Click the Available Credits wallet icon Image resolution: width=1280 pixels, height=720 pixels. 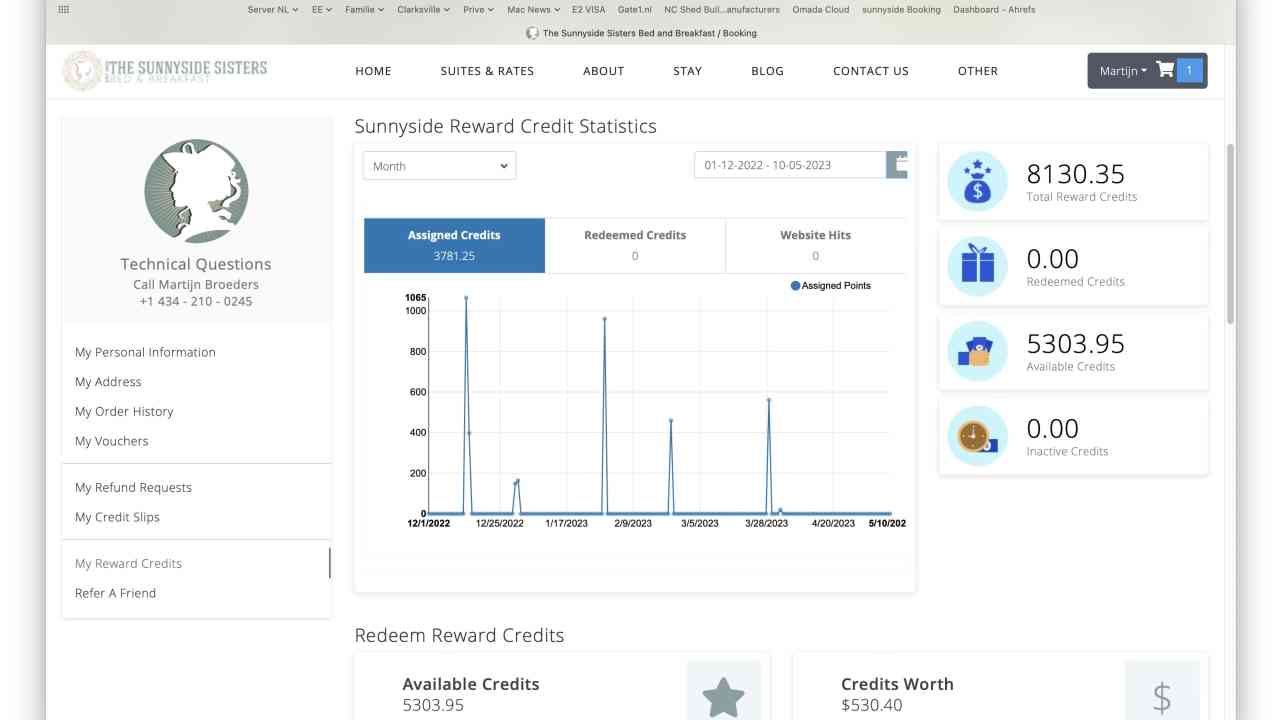[x=977, y=351]
